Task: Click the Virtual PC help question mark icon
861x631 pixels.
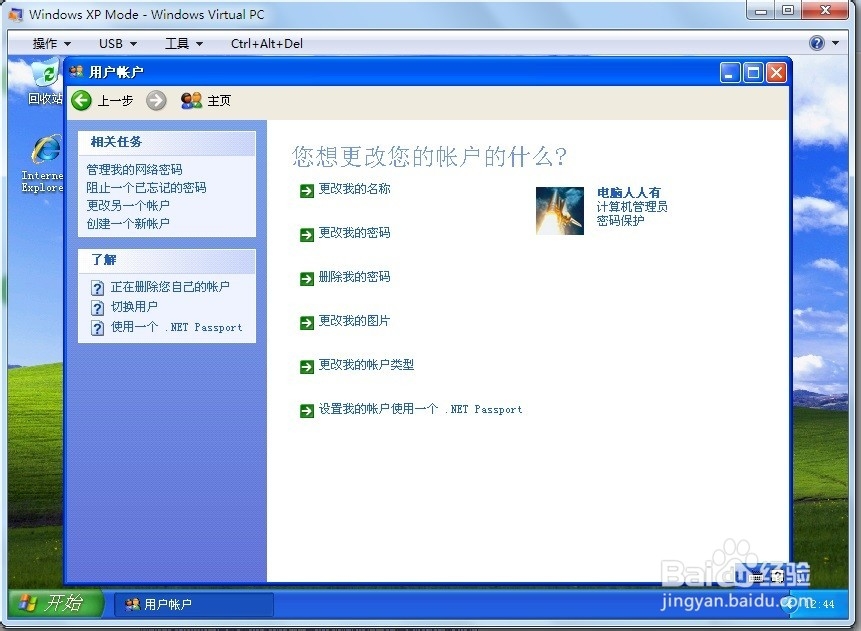Action: point(817,43)
